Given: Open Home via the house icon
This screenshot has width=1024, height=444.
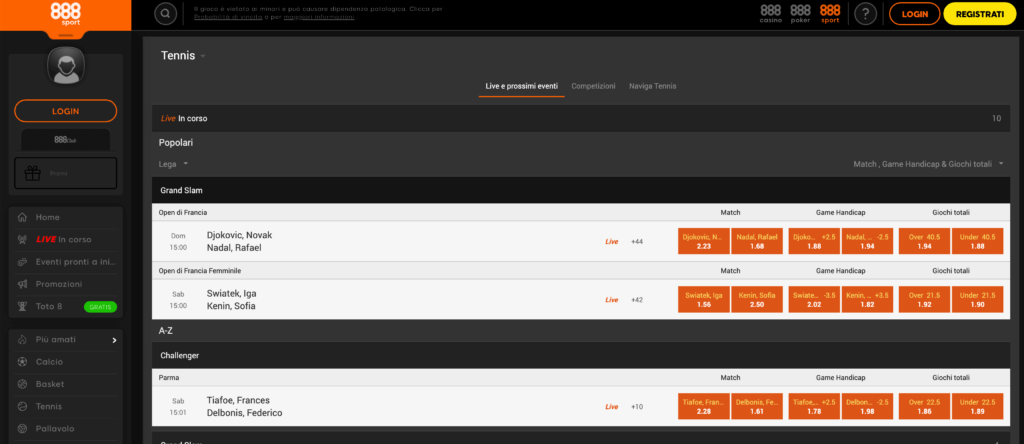Looking at the screenshot, I should 23,217.
